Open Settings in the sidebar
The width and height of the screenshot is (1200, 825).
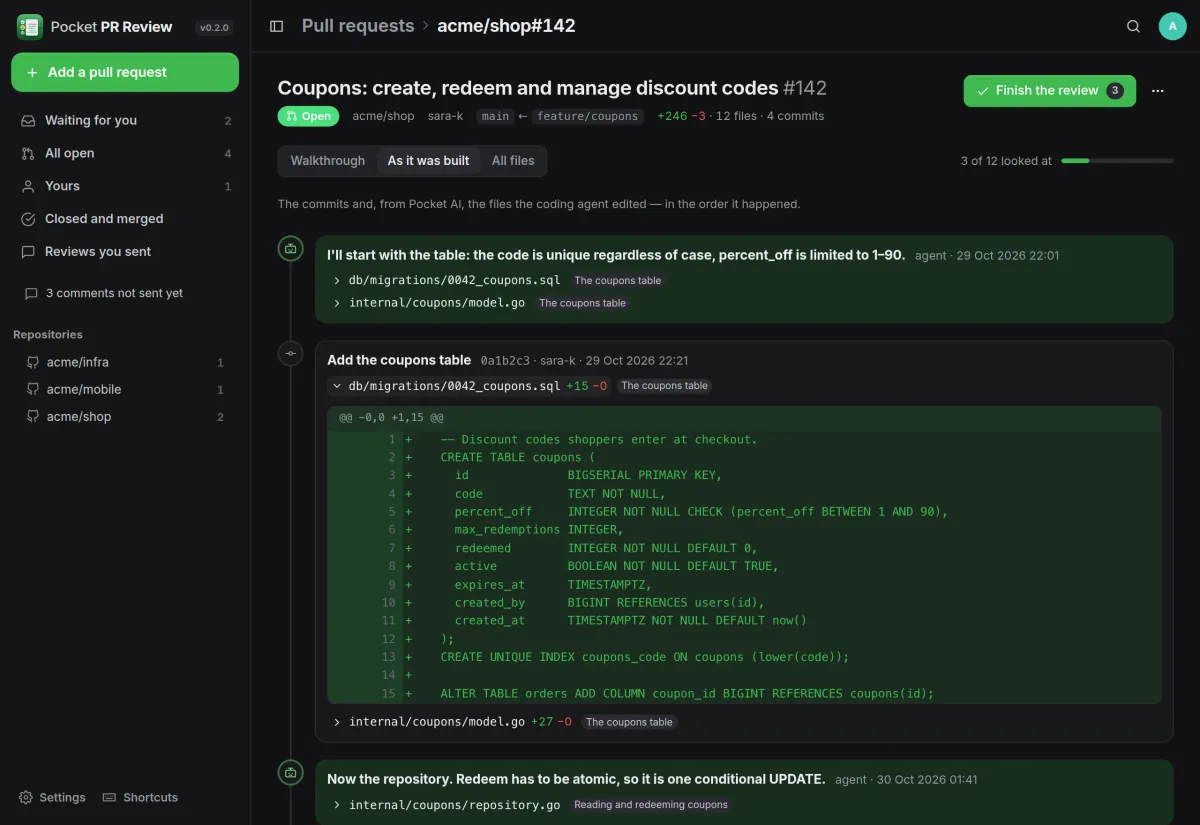pyautogui.click(x=52, y=797)
